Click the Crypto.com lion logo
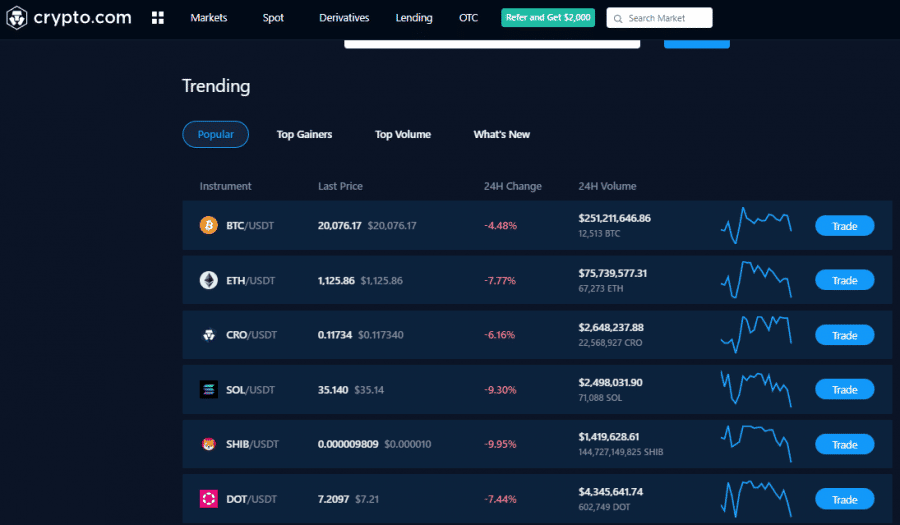900x525 pixels. pos(18,18)
